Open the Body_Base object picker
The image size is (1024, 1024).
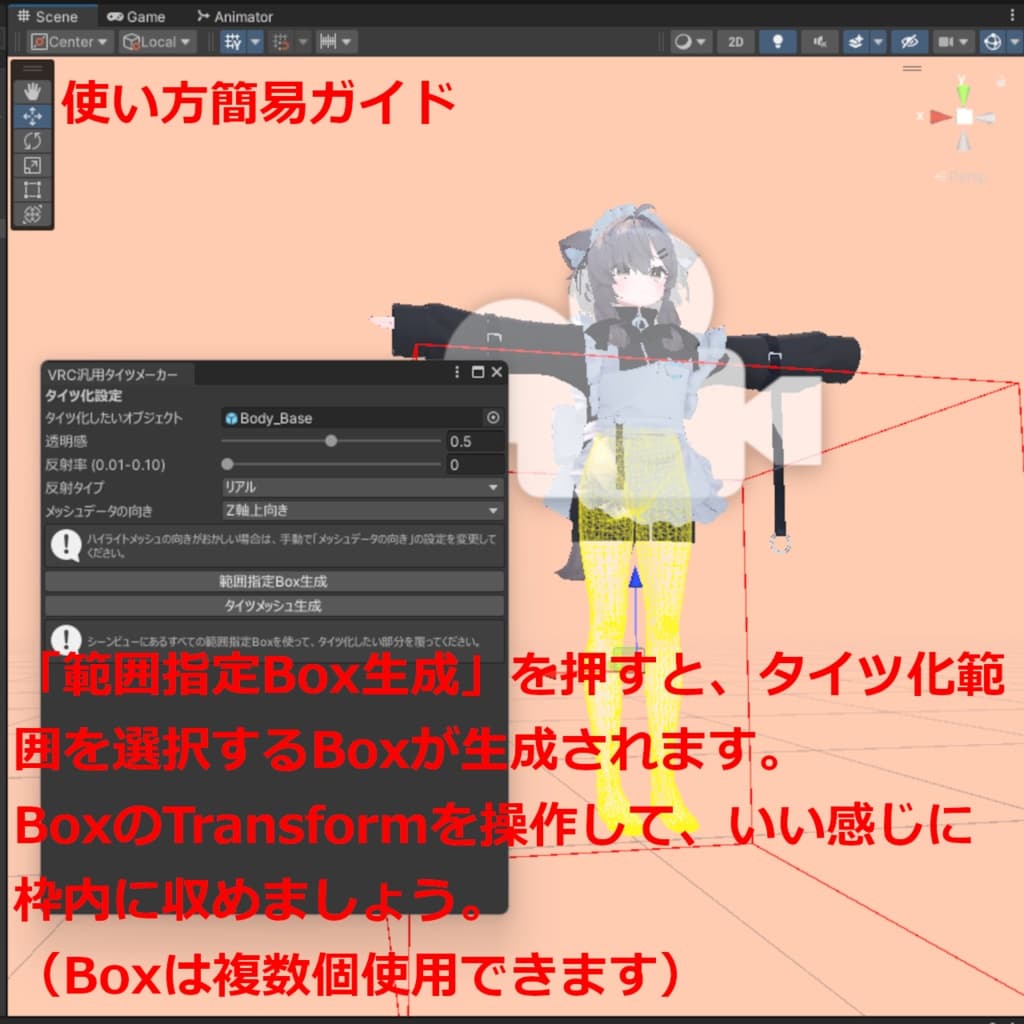(x=493, y=418)
